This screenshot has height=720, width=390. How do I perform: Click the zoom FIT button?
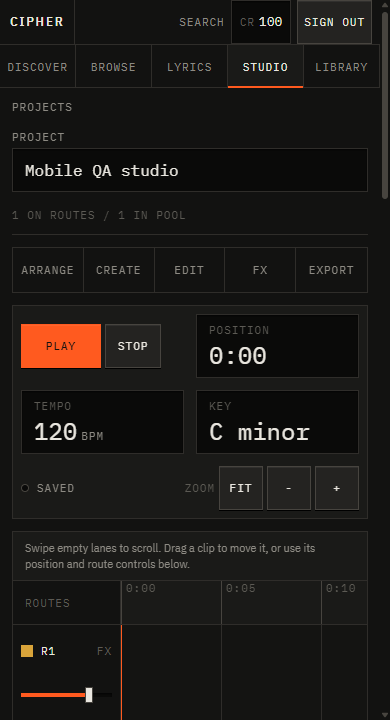coord(241,488)
